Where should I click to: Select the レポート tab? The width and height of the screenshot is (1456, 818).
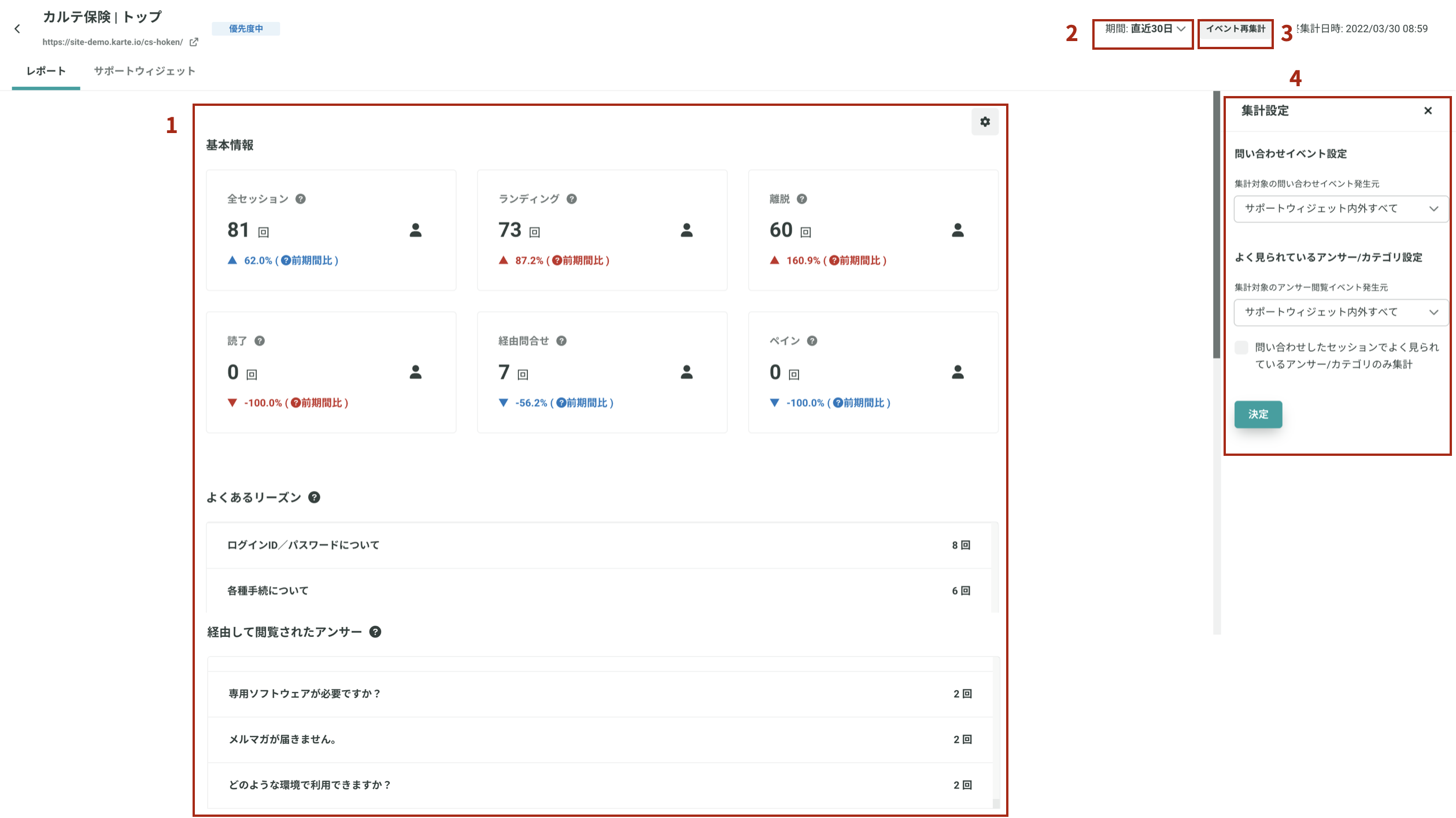(46, 71)
